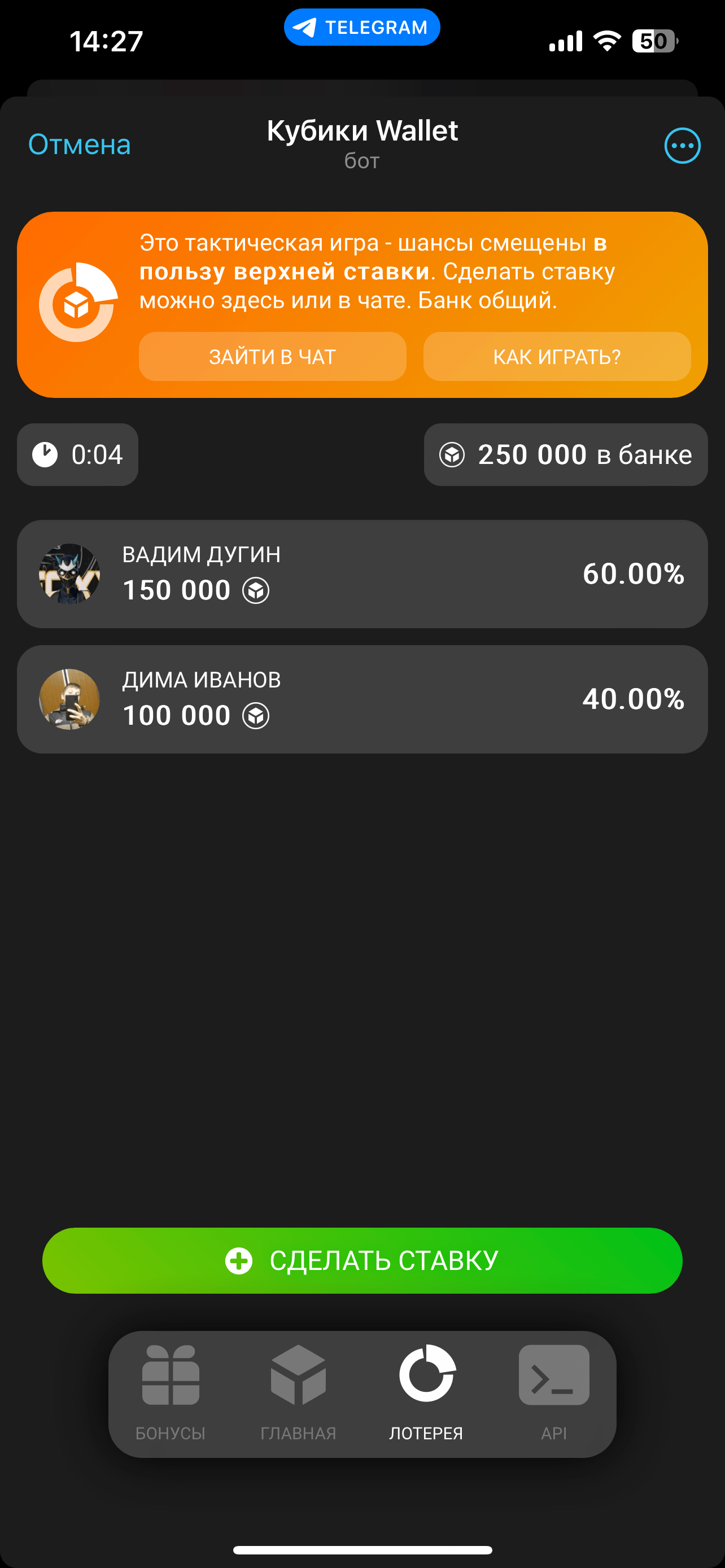Open the API terminal icon
Viewport: 725px width, 1568px height.
[x=554, y=1374]
